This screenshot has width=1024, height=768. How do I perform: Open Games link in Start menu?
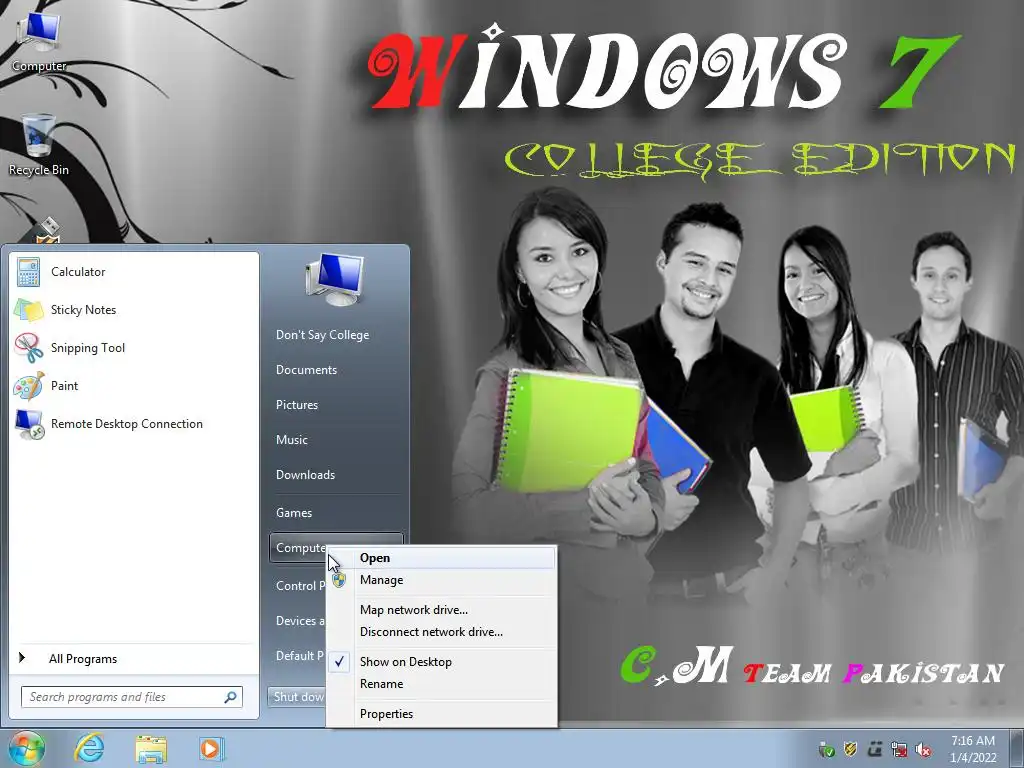pos(294,513)
